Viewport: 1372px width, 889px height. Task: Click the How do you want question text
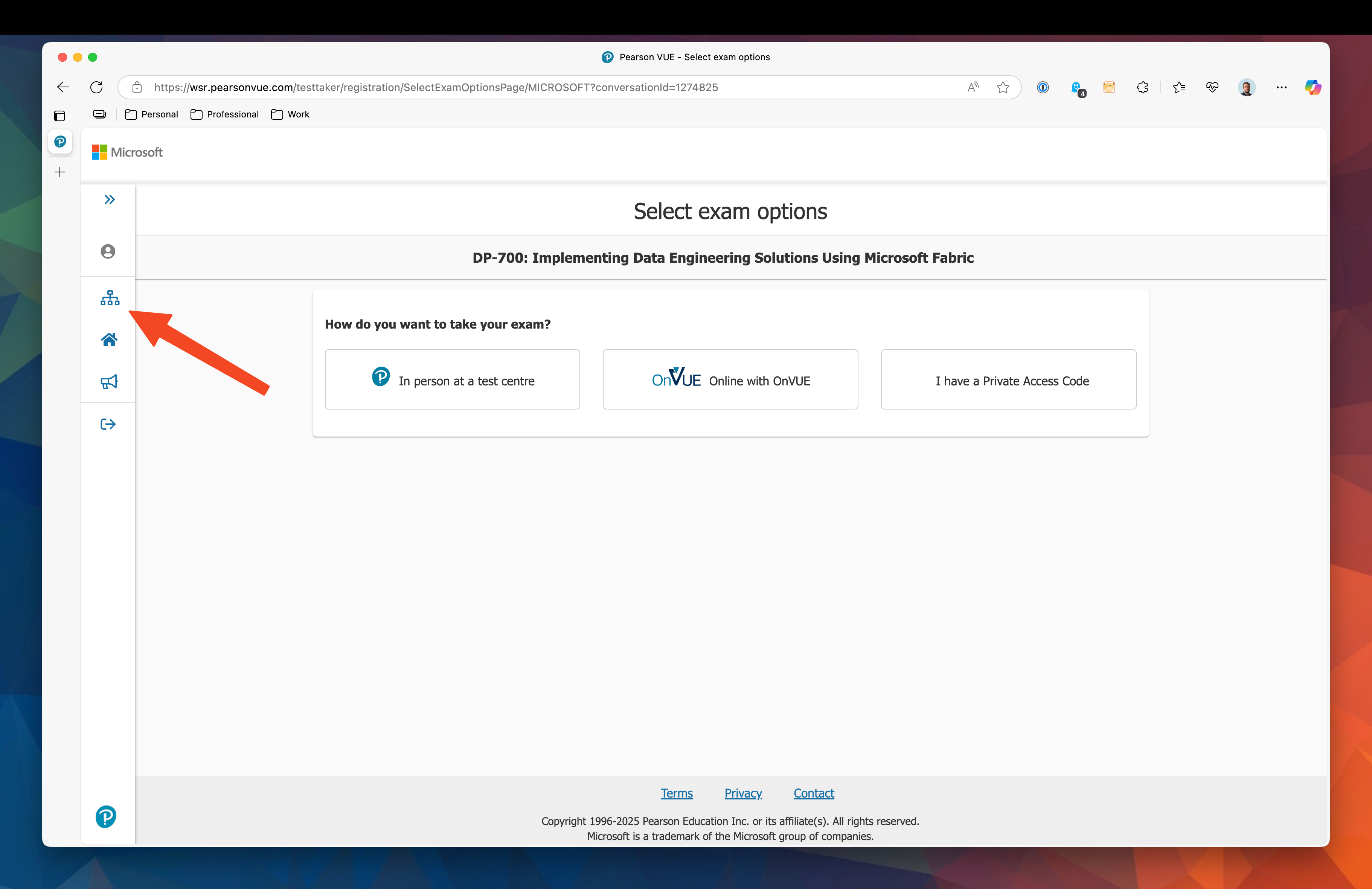(x=438, y=324)
